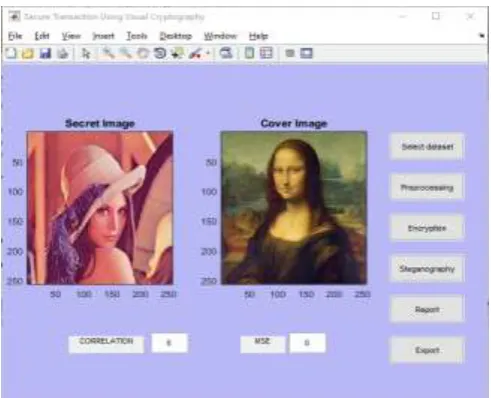Screen dimensions: 491x398
Task: Select the Brush data tool
Action: 196,53
